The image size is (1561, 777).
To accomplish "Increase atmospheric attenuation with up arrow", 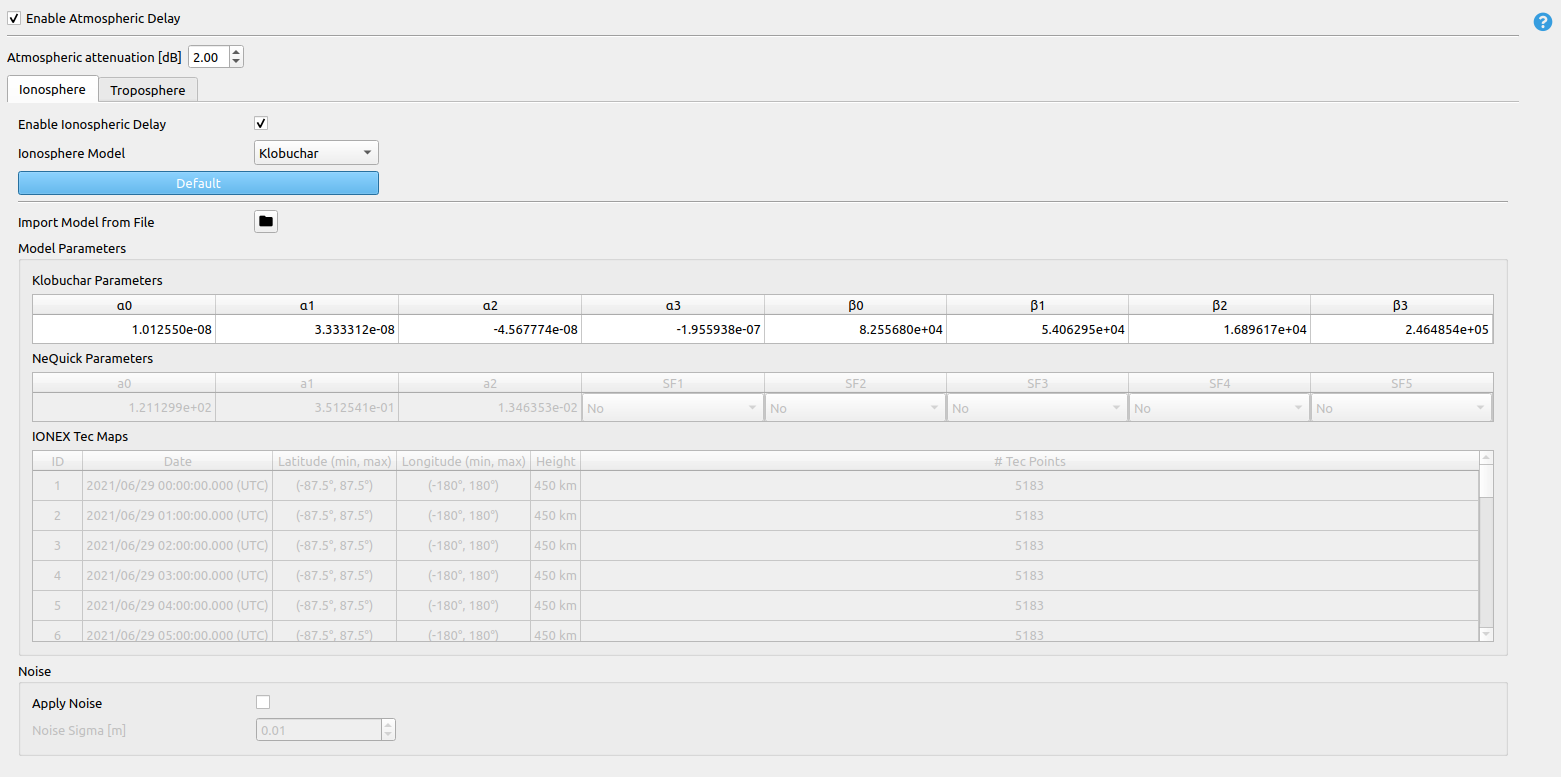I will pyautogui.click(x=236, y=52).
